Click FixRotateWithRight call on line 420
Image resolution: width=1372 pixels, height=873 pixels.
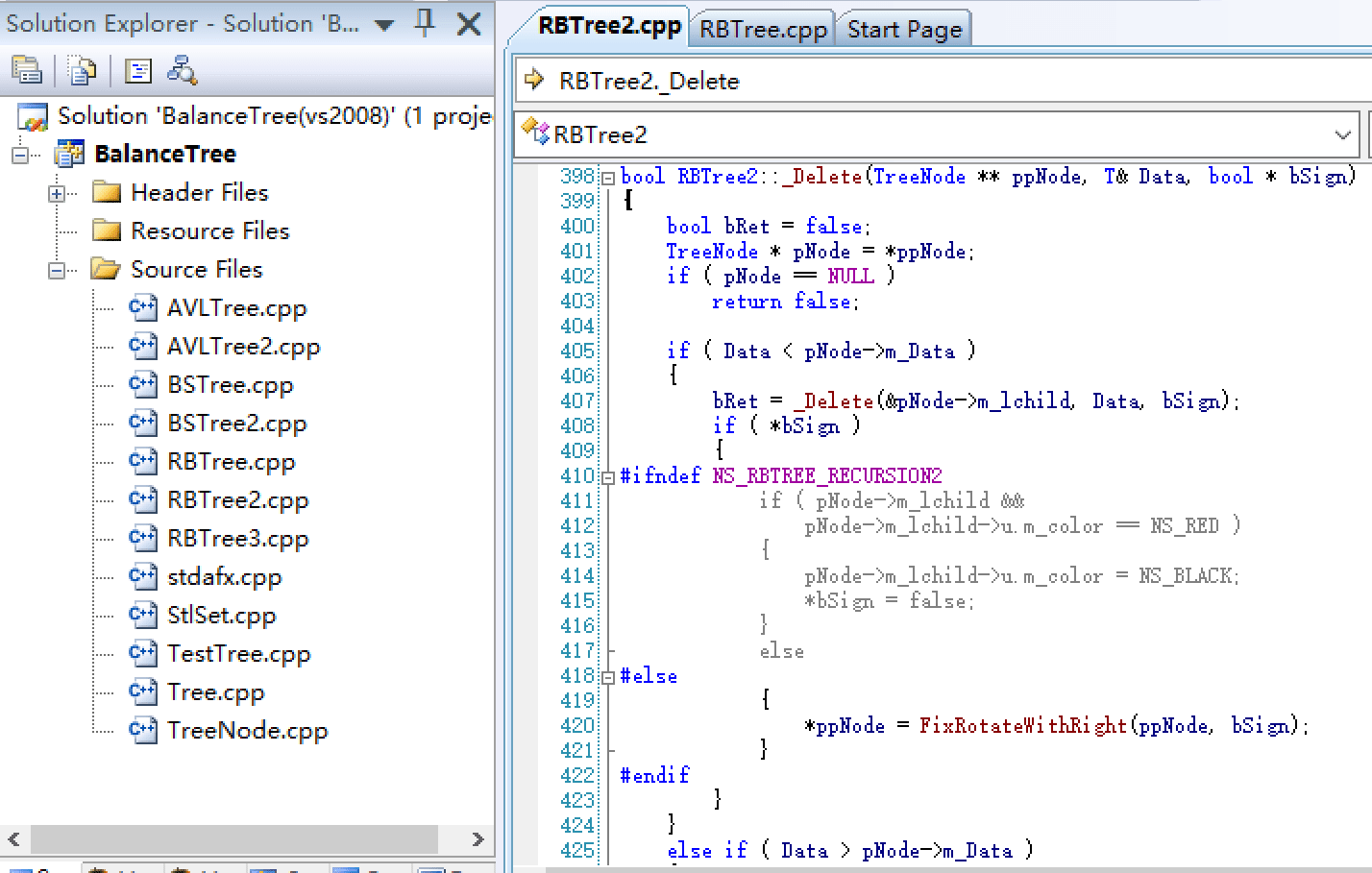click(x=1022, y=725)
